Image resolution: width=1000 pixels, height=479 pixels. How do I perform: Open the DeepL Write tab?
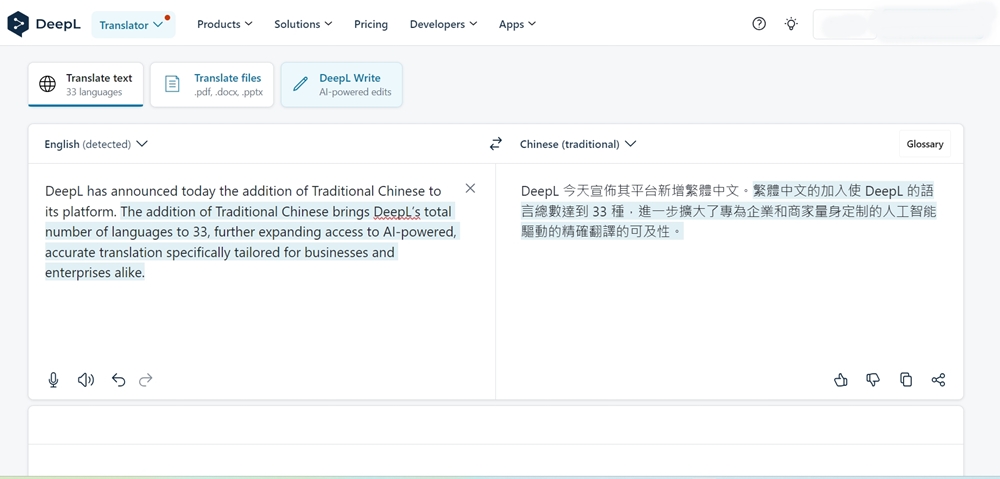pyautogui.click(x=342, y=84)
